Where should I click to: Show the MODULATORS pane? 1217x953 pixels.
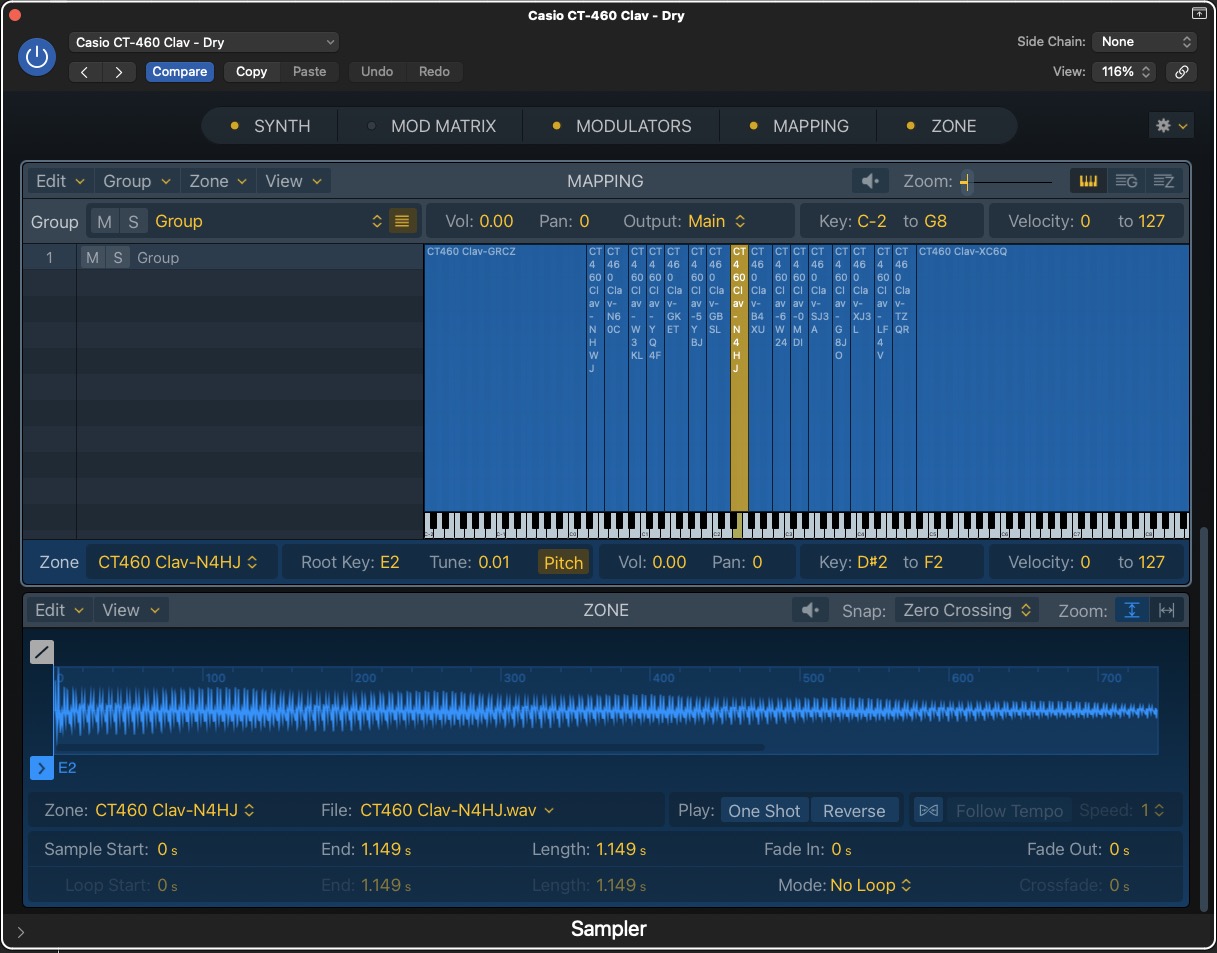point(622,126)
